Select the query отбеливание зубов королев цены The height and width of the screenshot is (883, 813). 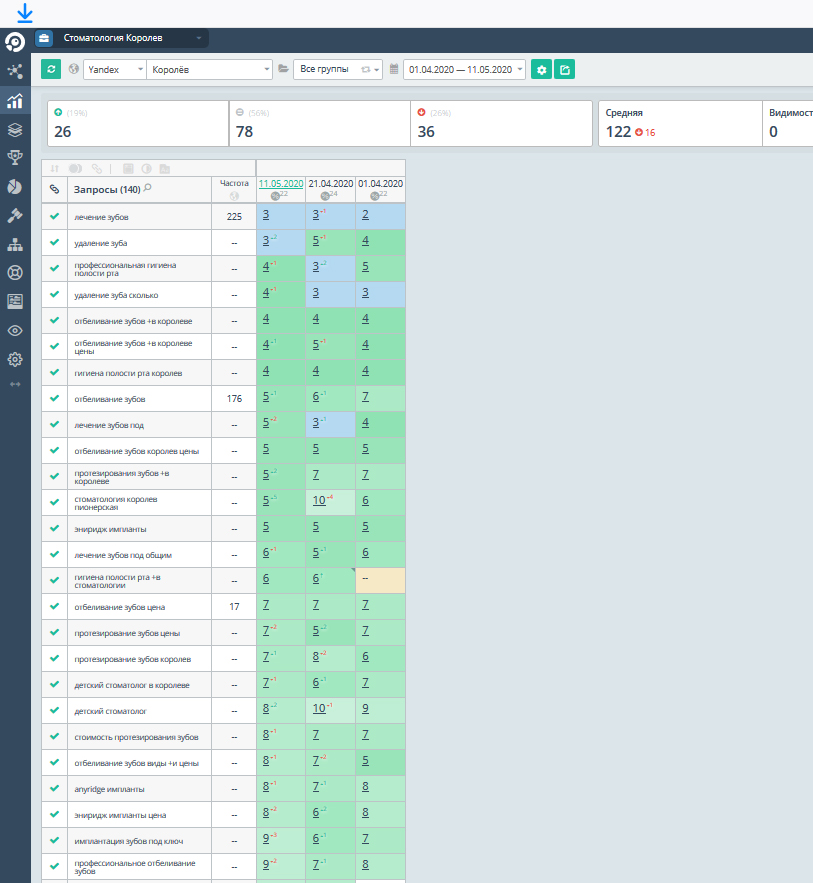[x=136, y=451]
